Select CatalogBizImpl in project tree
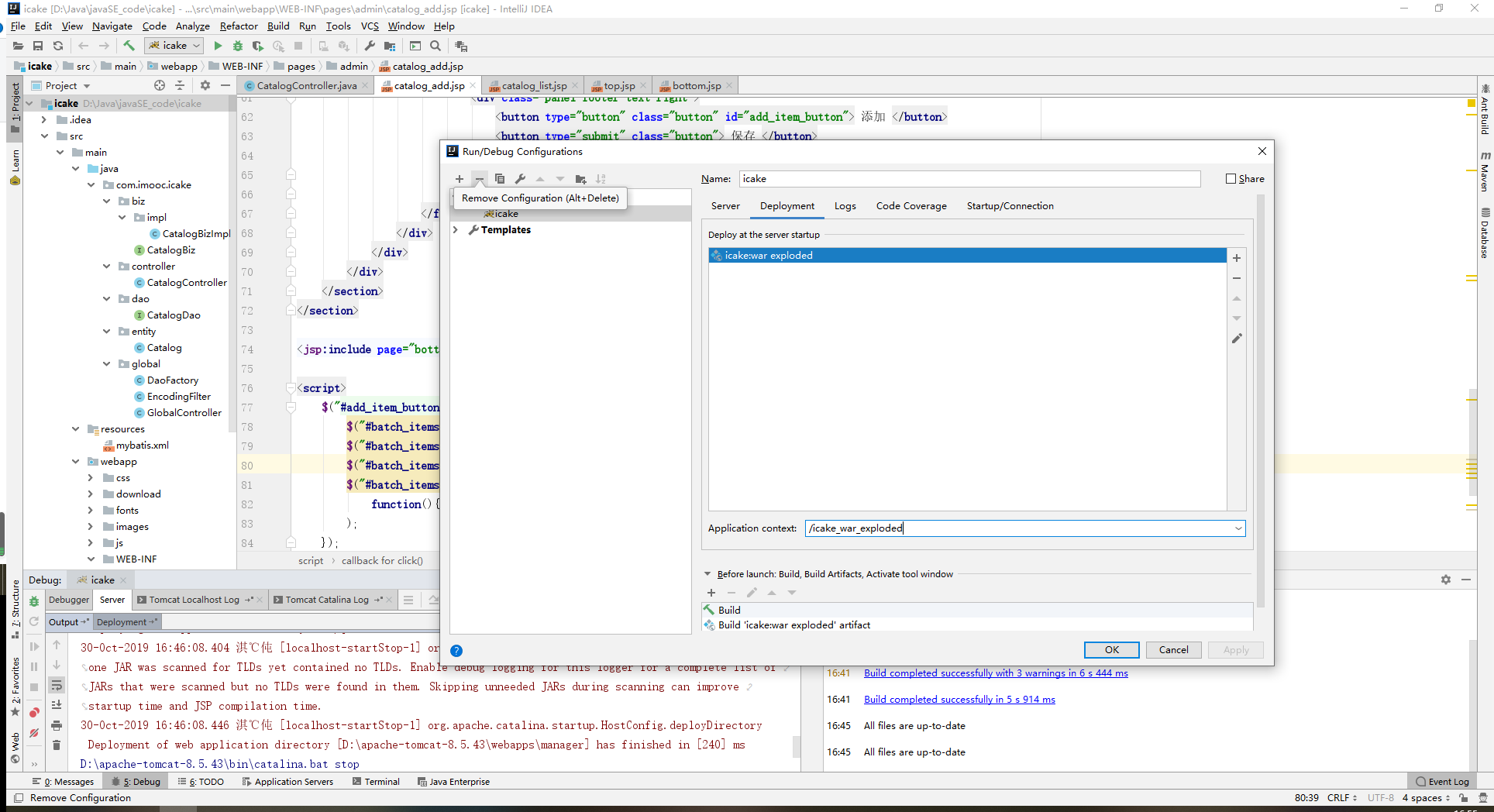The width and height of the screenshot is (1494, 812). [196, 234]
